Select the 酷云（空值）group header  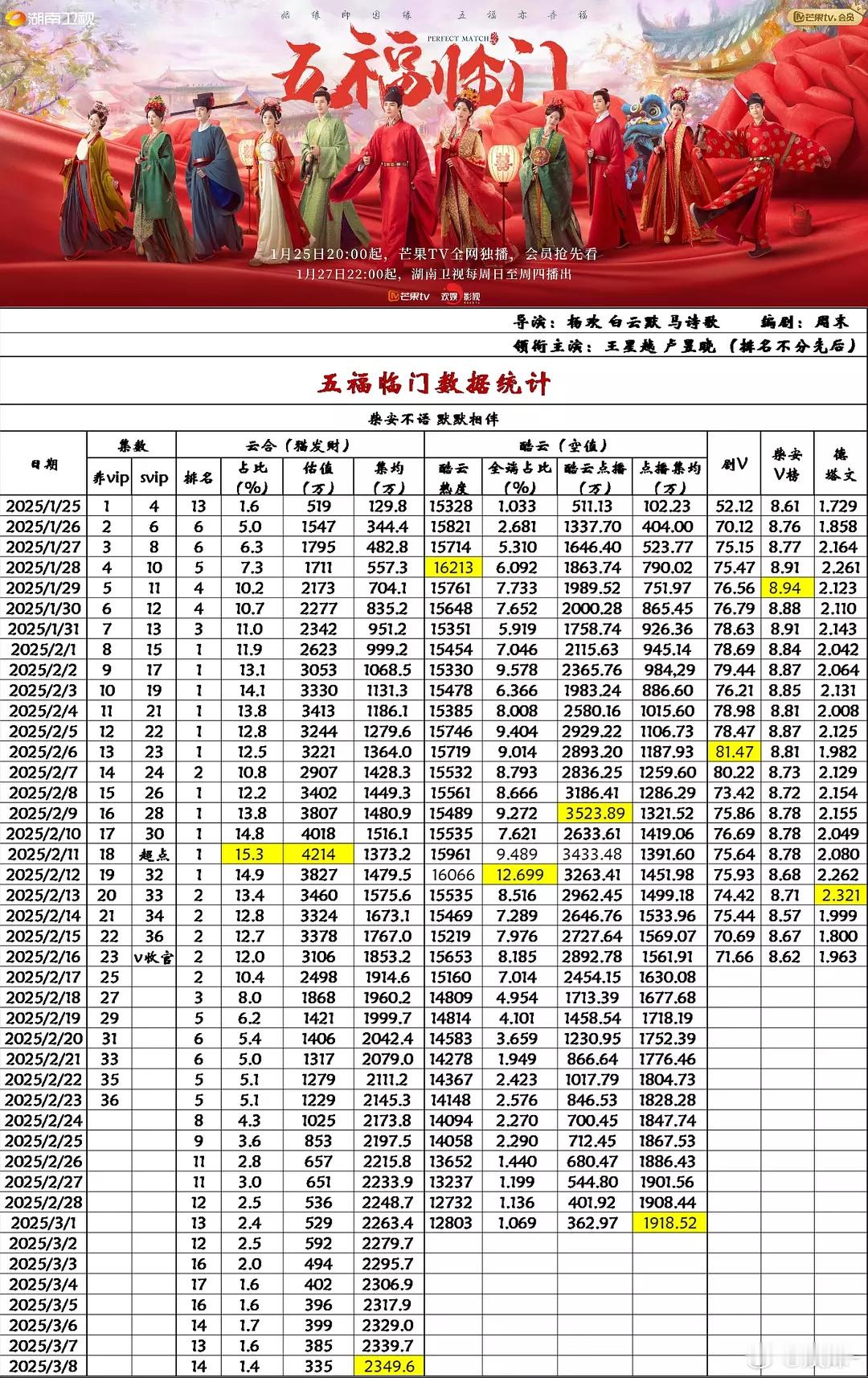coord(565,445)
